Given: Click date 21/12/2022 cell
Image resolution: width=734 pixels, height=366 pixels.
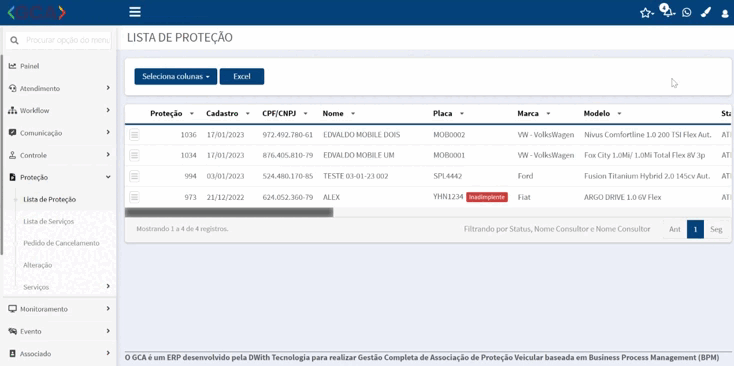Looking at the screenshot, I should point(225,197).
